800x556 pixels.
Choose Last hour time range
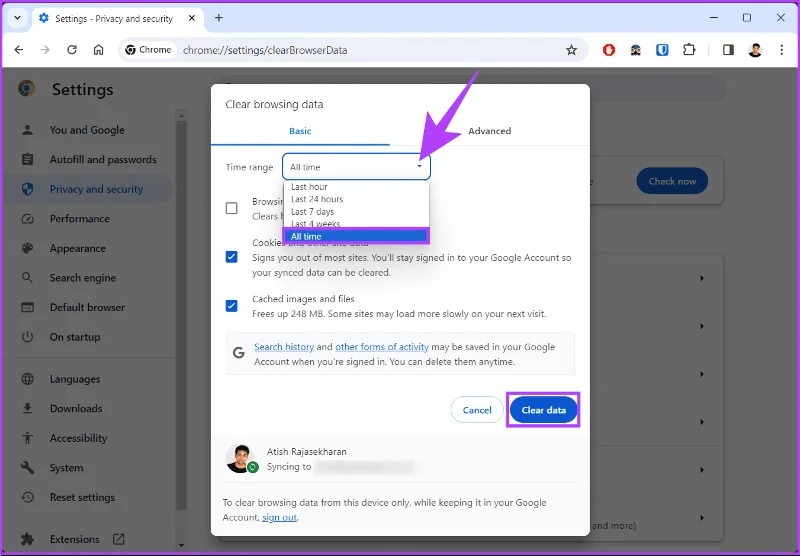click(356, 187)
